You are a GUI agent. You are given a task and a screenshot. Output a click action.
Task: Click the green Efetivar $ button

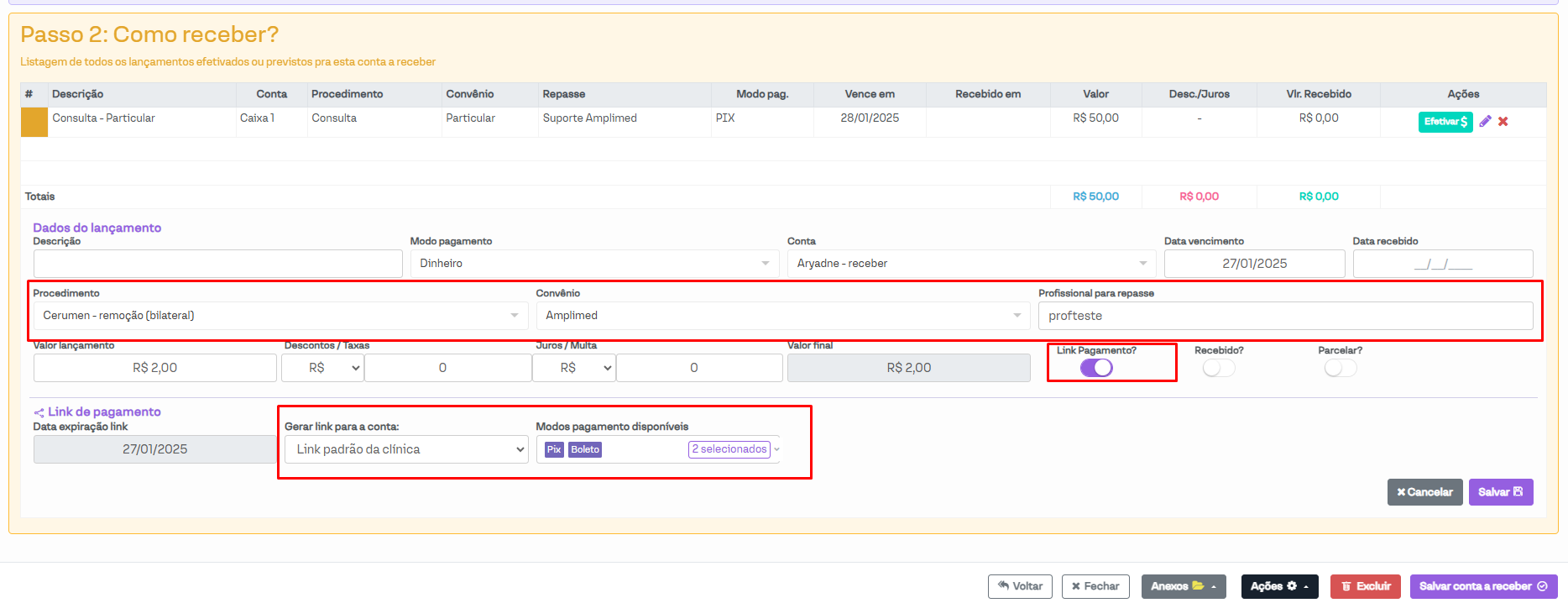[1445, 122]
